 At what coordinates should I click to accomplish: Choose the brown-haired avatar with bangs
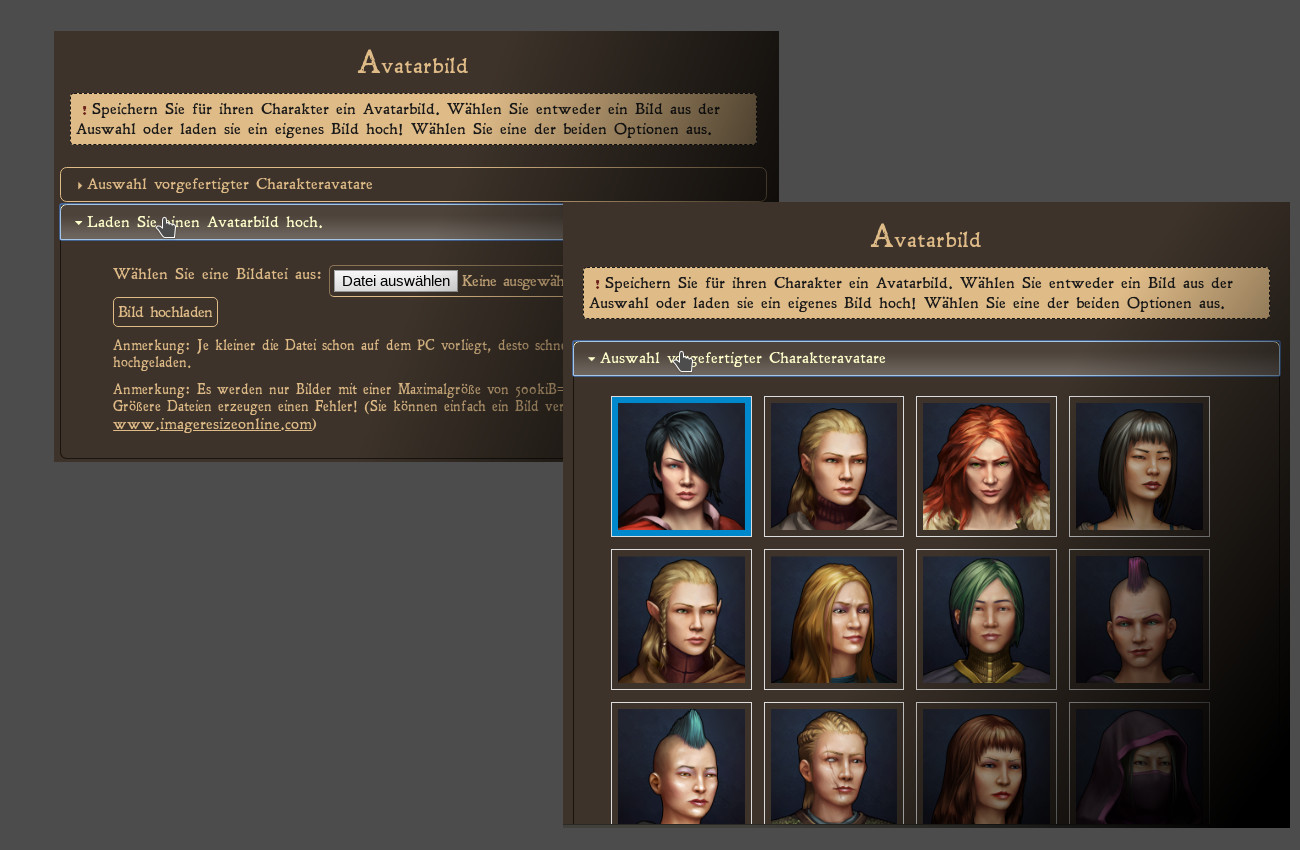[986, 764]
